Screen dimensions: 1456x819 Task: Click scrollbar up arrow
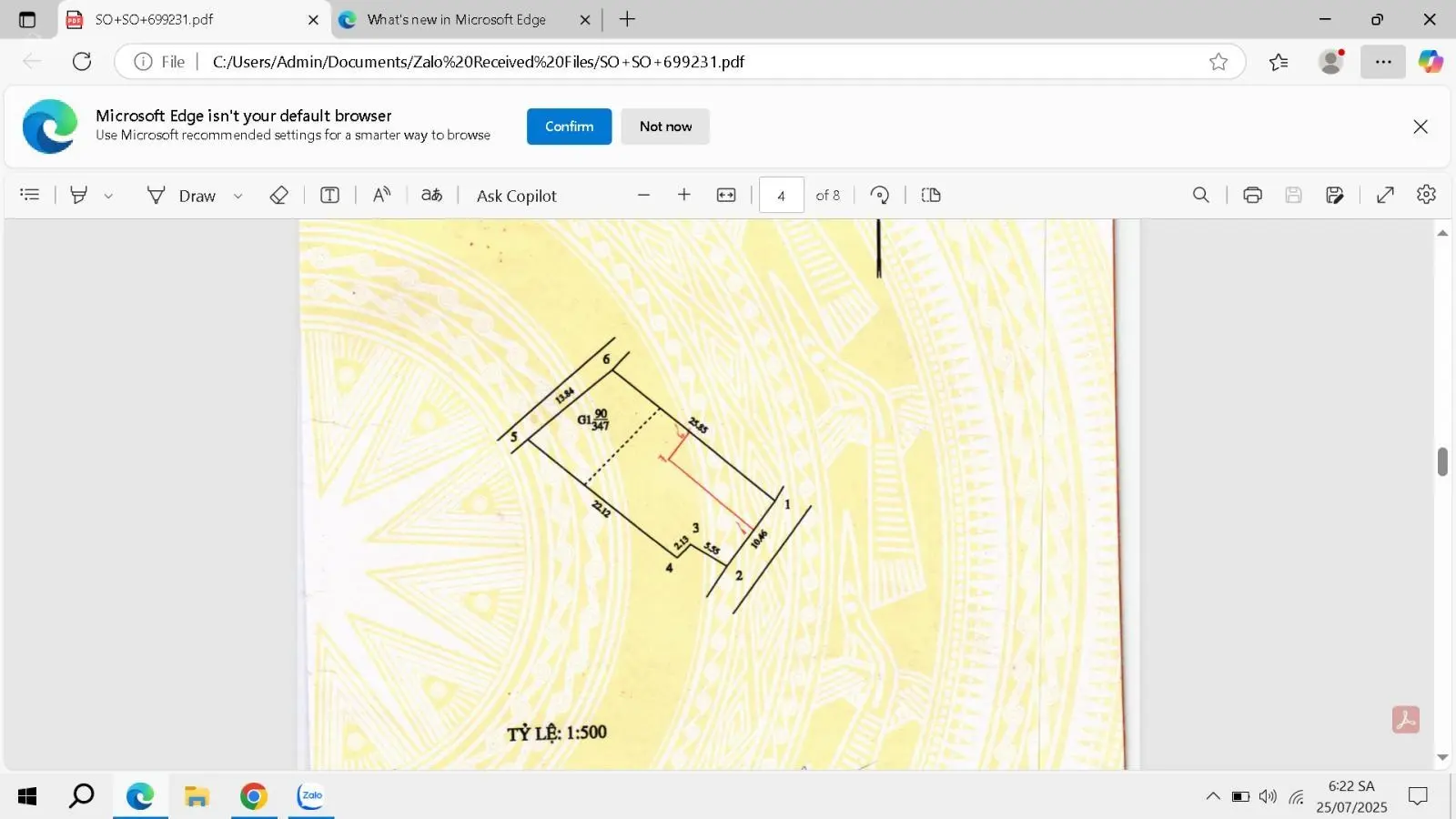[1442, 233]
